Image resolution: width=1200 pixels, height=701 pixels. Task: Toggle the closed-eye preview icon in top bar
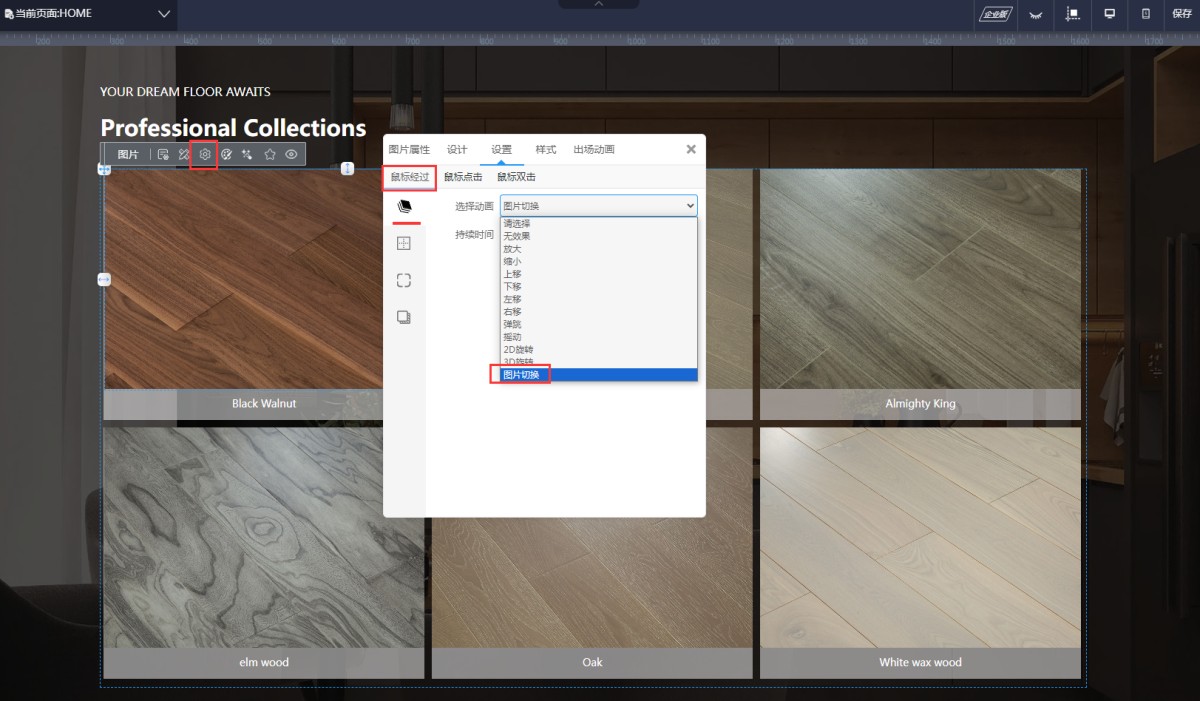(1035, 14)
